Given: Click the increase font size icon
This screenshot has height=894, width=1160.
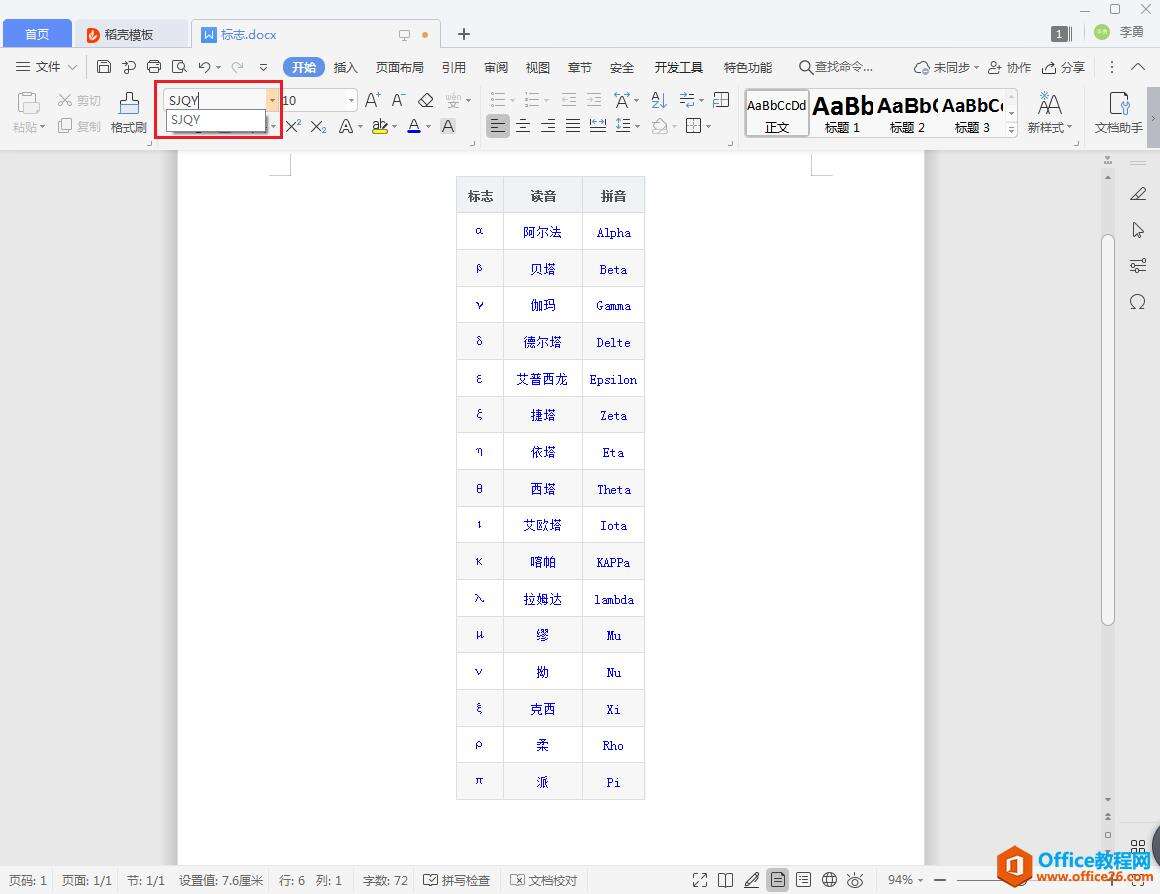Looking at the screenshot, I should pos(372,100).
